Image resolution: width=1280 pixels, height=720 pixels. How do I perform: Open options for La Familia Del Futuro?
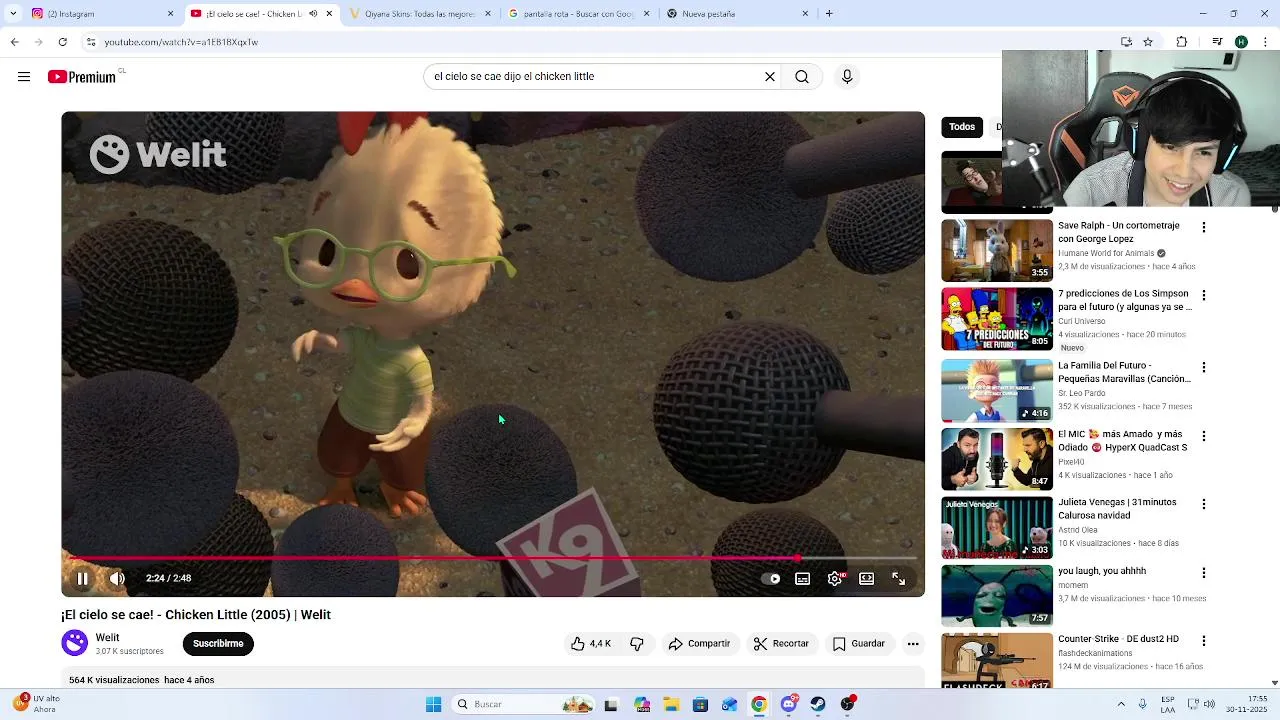coord(1204,368)
